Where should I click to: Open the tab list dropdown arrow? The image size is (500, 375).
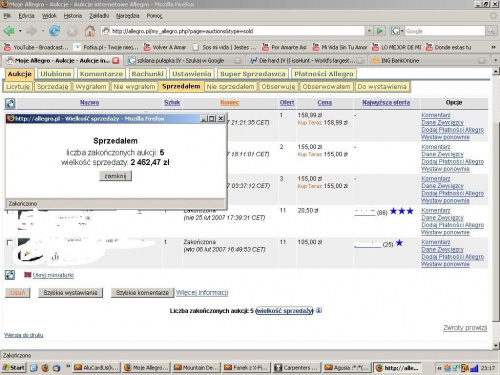495,60
